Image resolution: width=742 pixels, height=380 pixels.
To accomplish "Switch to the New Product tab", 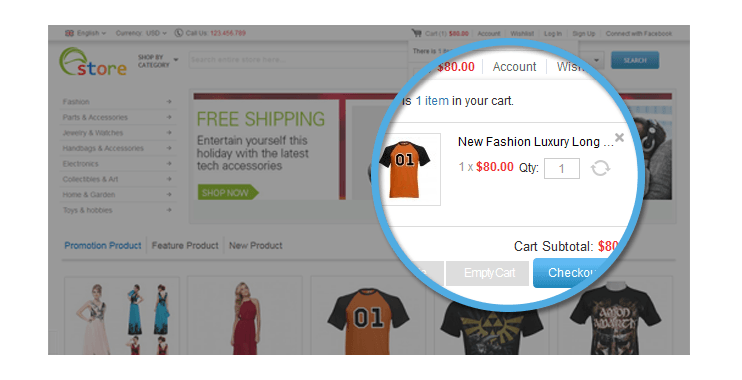I will (x=256, y=246).
